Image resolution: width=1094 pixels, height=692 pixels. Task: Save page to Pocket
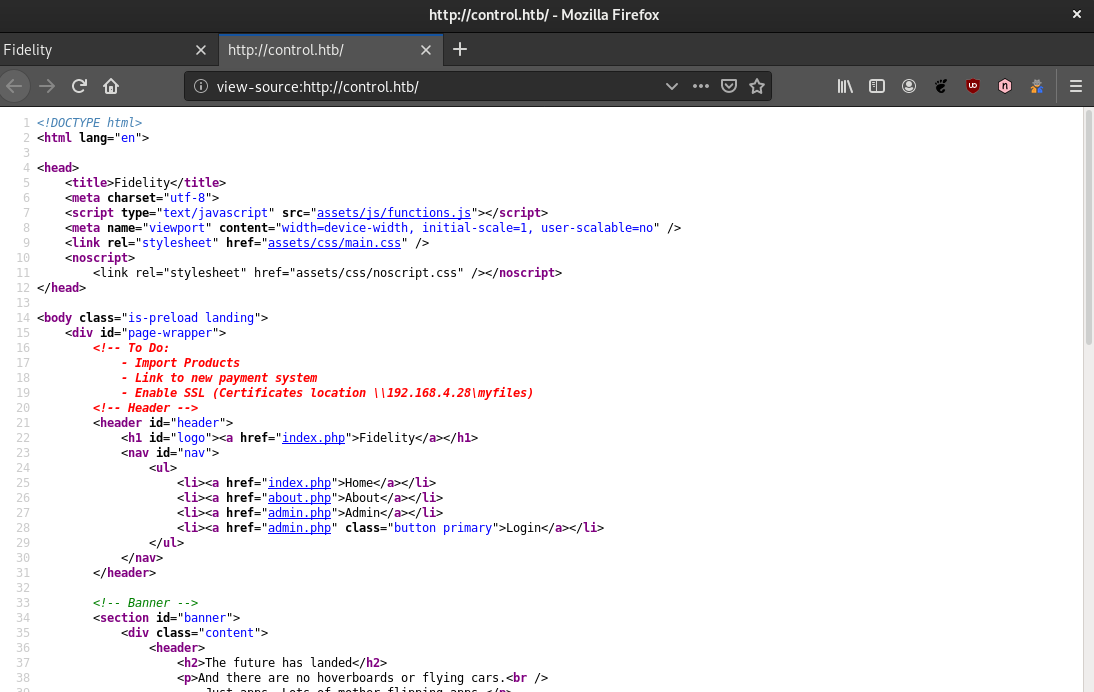728,86
